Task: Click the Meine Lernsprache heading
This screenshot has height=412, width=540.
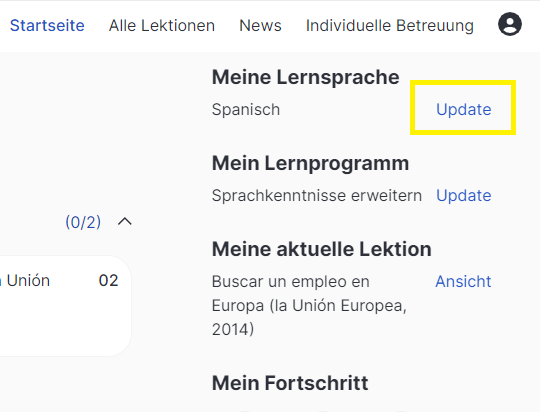Action: pos(305,77)
